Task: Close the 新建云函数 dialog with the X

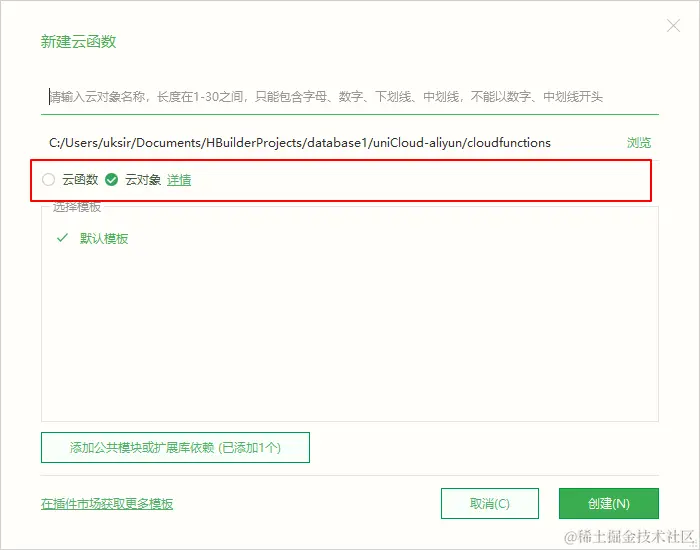Action: (673, 26)
